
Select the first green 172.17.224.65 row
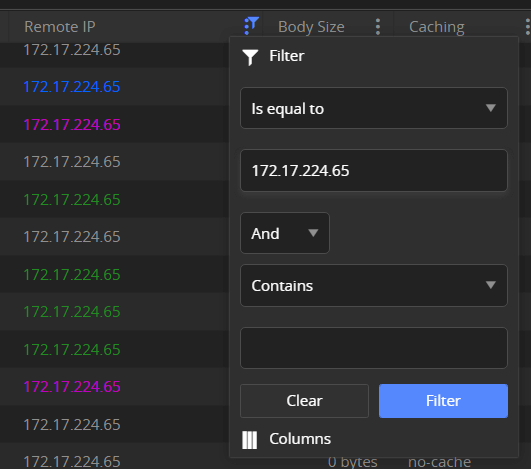pos(72,200)
